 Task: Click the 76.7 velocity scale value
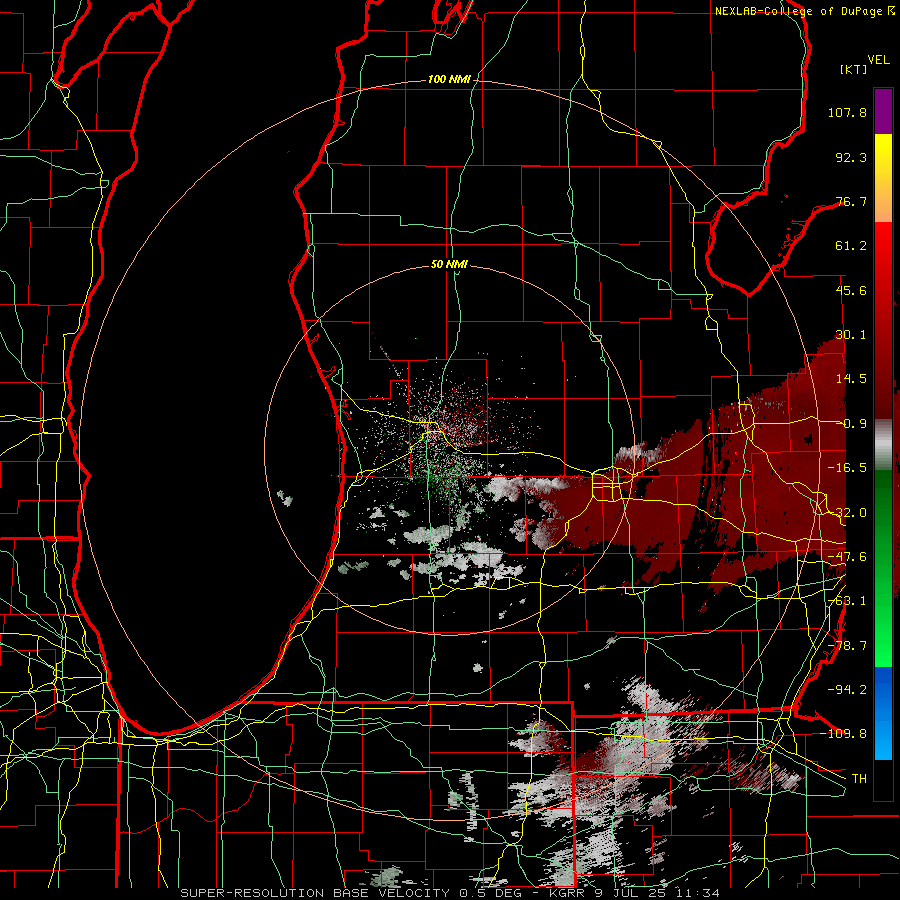851,201
